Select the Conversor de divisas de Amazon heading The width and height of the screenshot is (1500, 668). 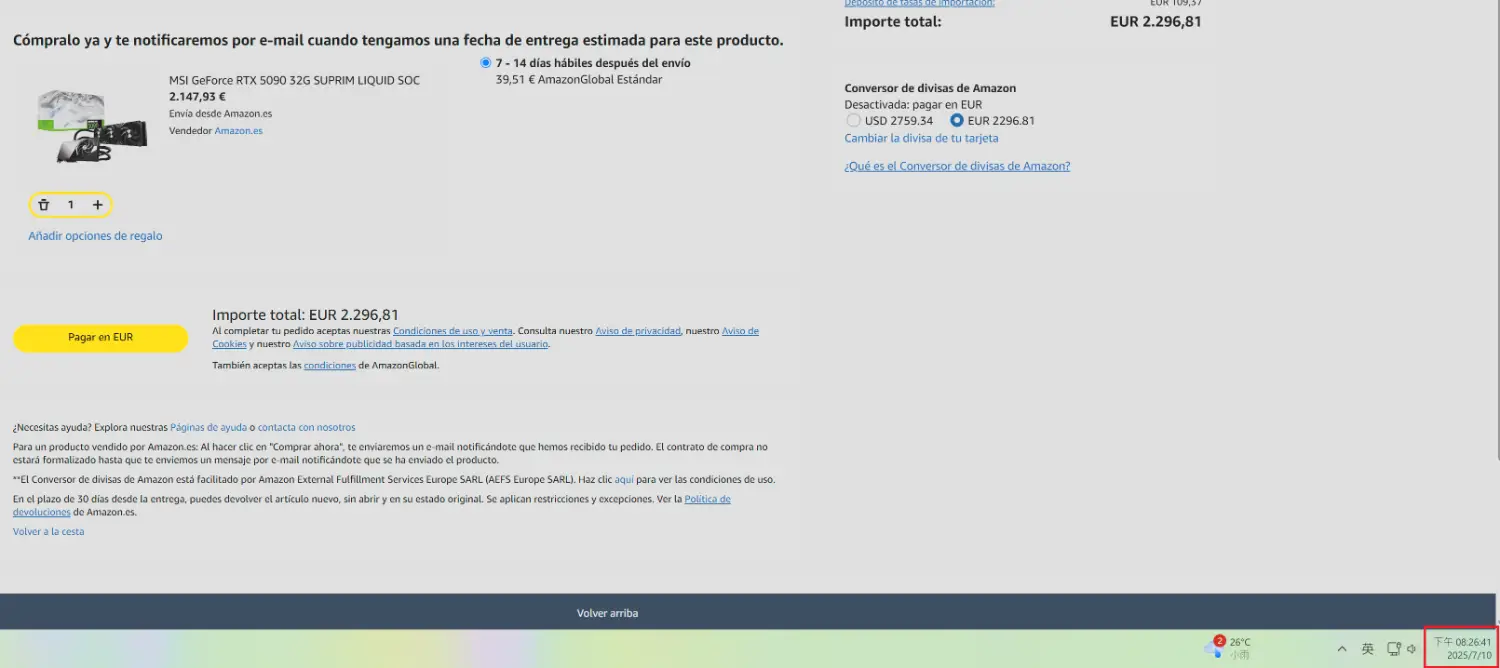[x=930, y=89]
